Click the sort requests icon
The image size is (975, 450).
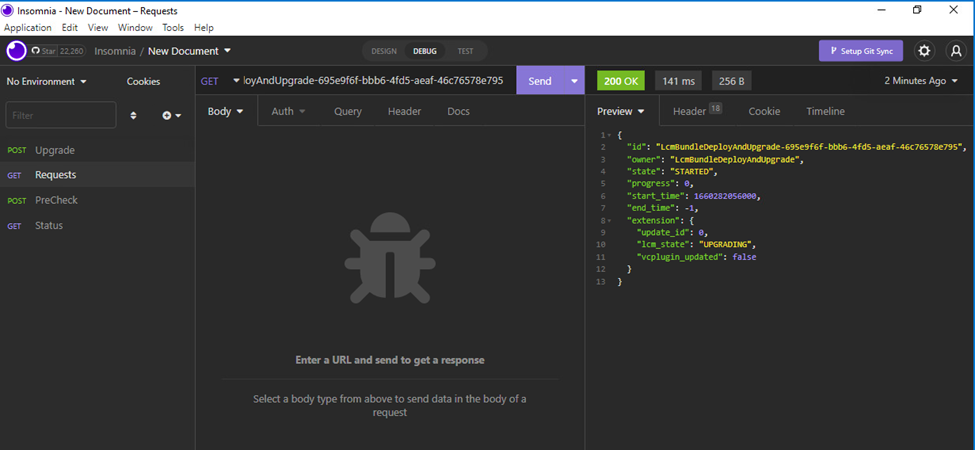click(x=134, y=116)
